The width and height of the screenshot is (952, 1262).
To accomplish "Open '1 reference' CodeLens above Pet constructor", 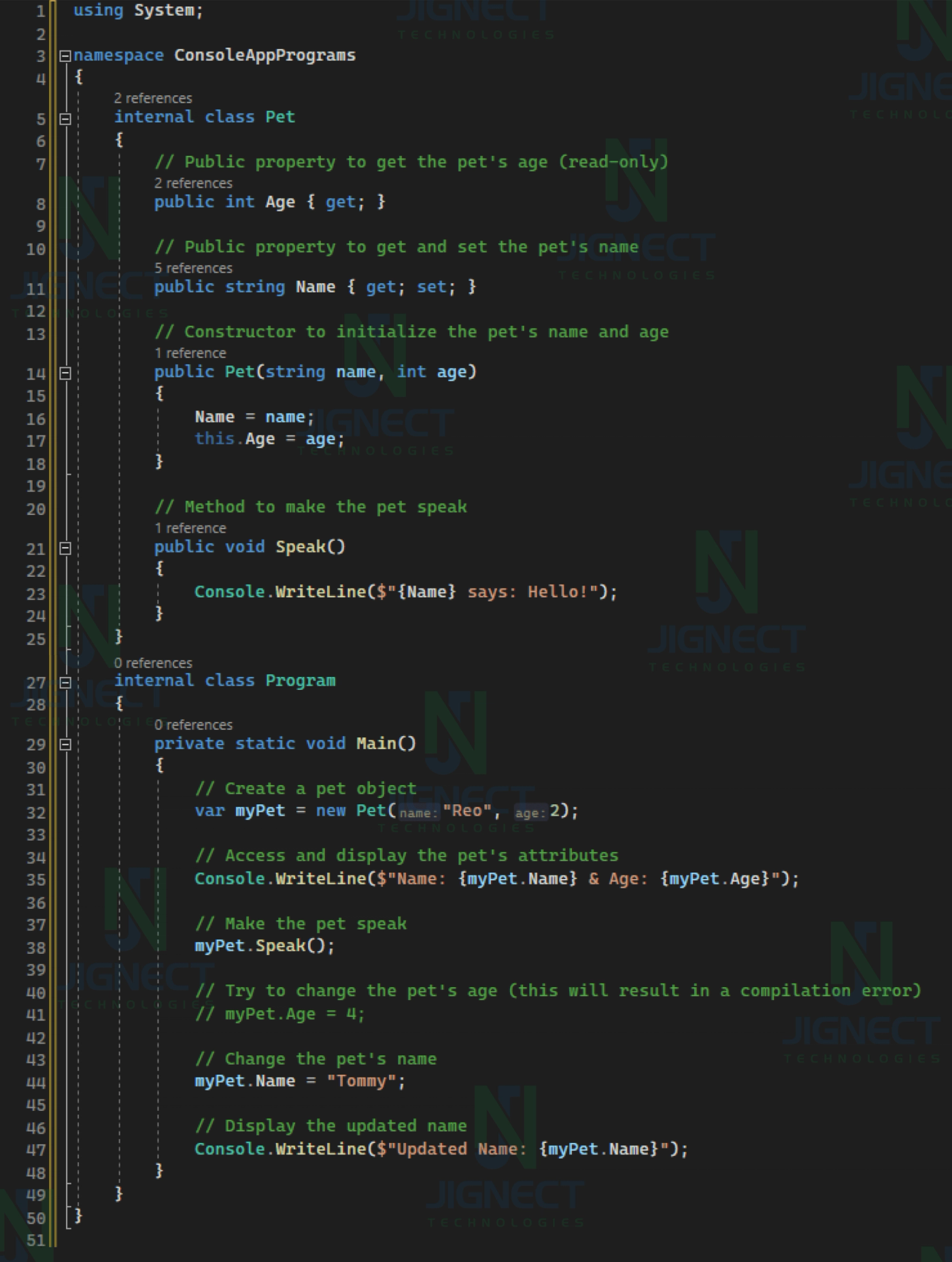I will click(190, 354).
